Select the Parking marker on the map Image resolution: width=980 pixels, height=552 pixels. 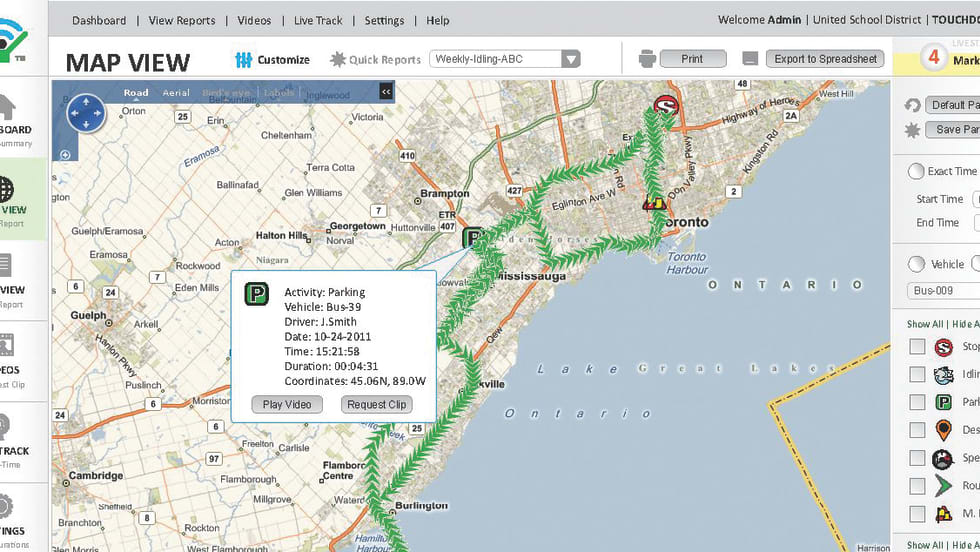point(473,238)
